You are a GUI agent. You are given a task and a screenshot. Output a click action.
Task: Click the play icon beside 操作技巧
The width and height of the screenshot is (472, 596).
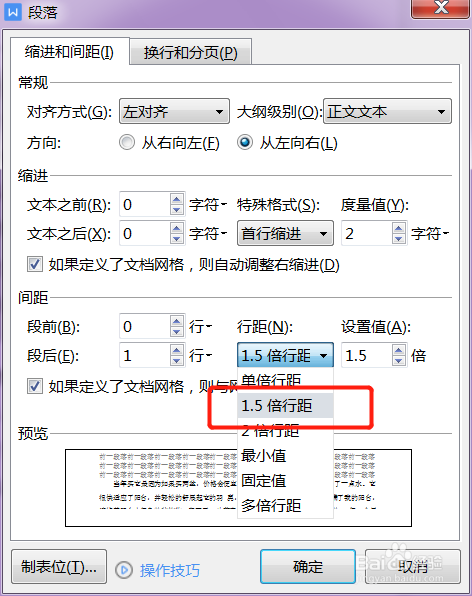pos(124,570)
